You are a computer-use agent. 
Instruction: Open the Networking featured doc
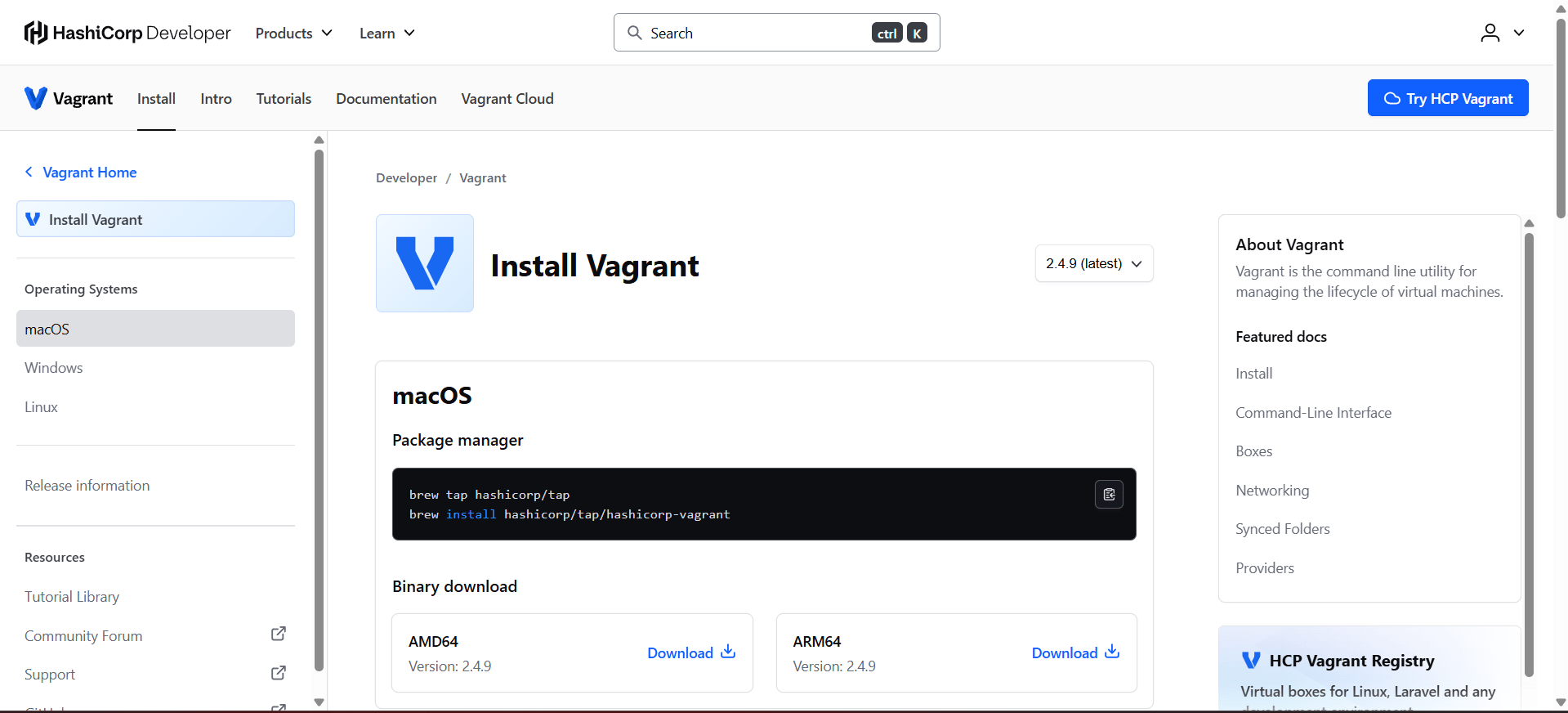point(1272,491)
